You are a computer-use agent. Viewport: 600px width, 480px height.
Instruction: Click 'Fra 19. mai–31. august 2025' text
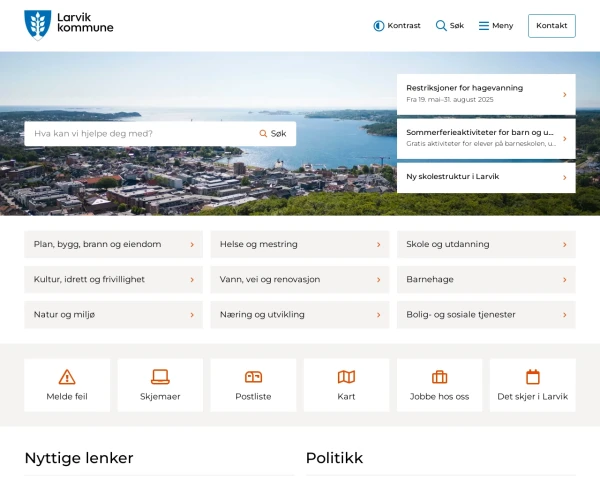[x=450, y=100]
